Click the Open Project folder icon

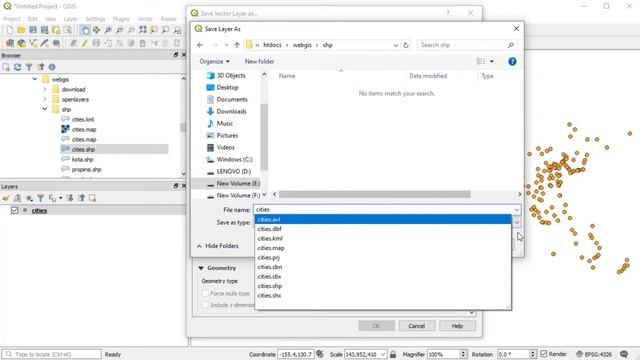coord(21,30)
